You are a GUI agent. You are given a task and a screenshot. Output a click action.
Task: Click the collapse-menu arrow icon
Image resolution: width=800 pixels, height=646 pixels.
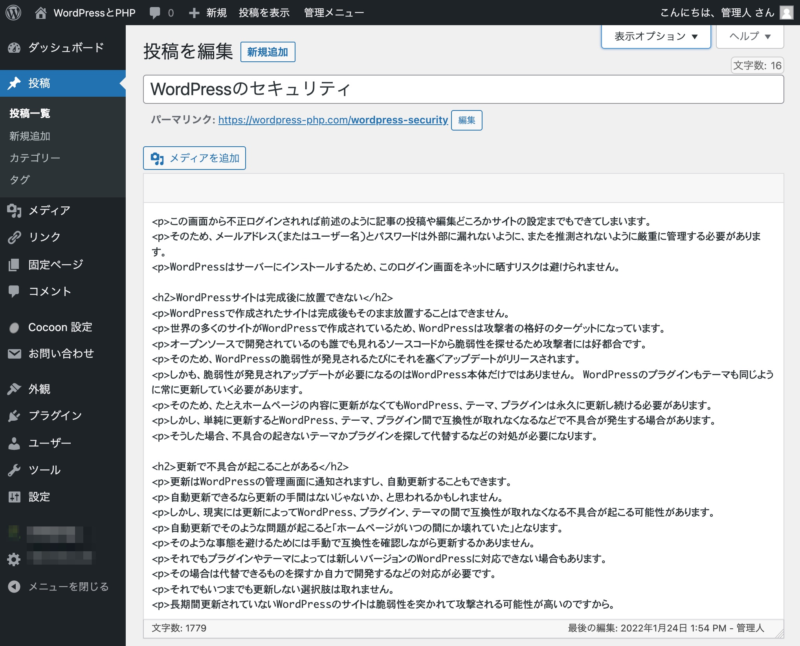(x=14, y=587)
